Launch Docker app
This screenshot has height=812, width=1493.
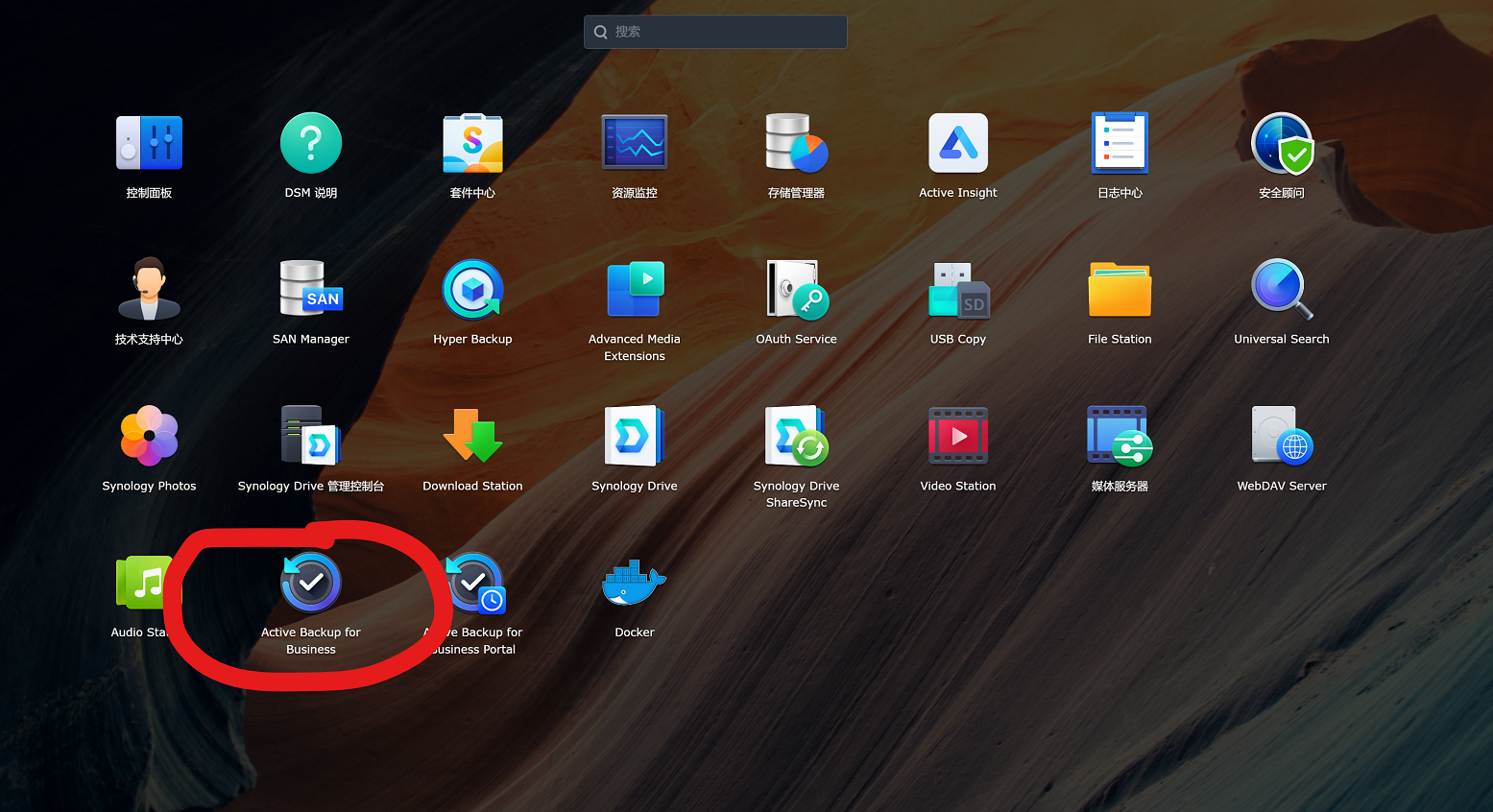click(635, 583)
